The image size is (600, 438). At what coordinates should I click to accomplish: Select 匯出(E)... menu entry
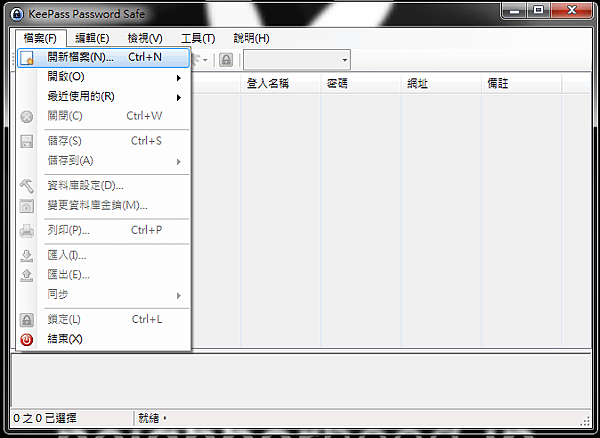(x=103, y=275)
